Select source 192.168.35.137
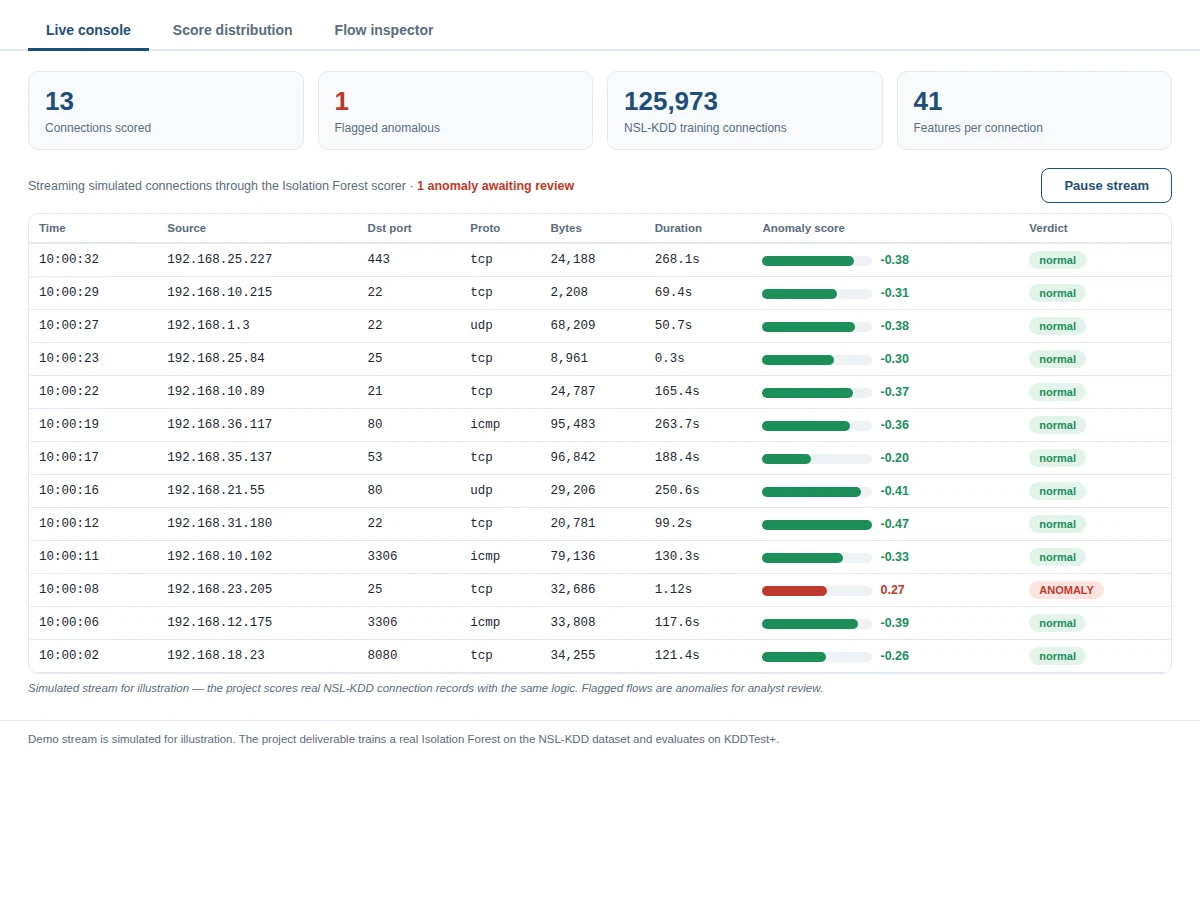Image resolution: width=1200 pixels, height=900 pixels. pyautogui.click(x=220, y=458)
